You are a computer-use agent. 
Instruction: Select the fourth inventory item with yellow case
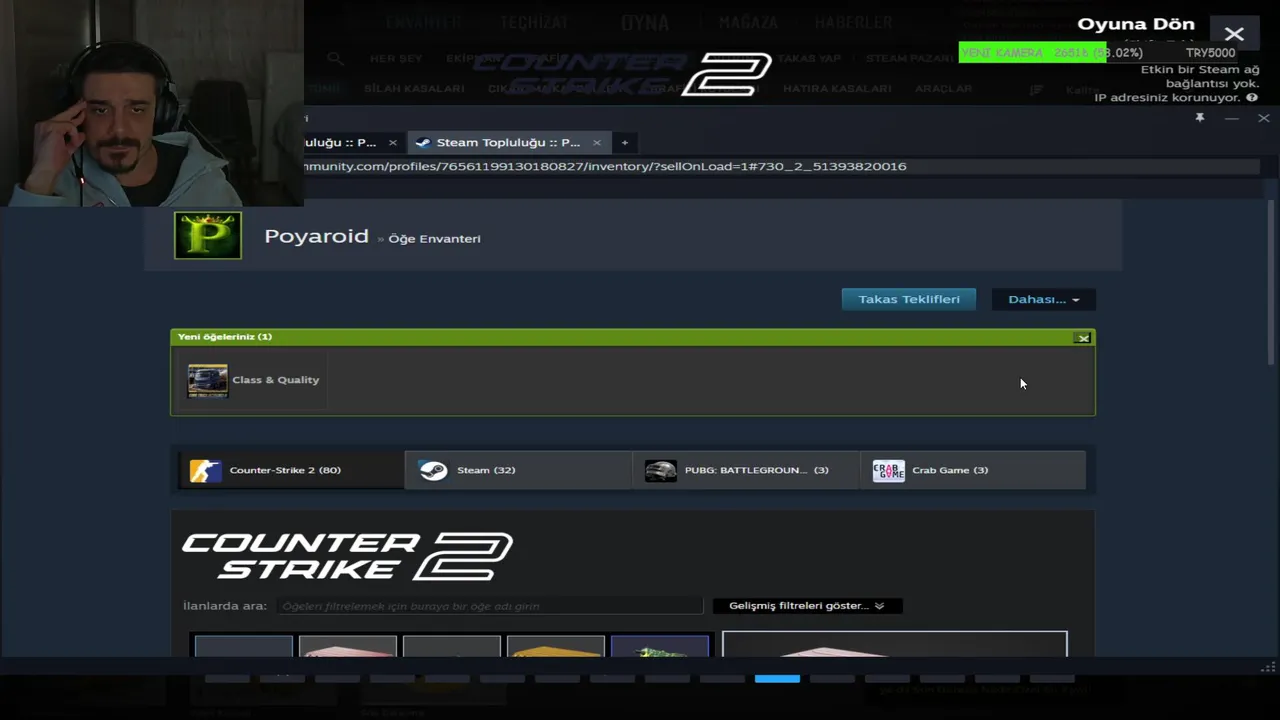tap(556, 646)
